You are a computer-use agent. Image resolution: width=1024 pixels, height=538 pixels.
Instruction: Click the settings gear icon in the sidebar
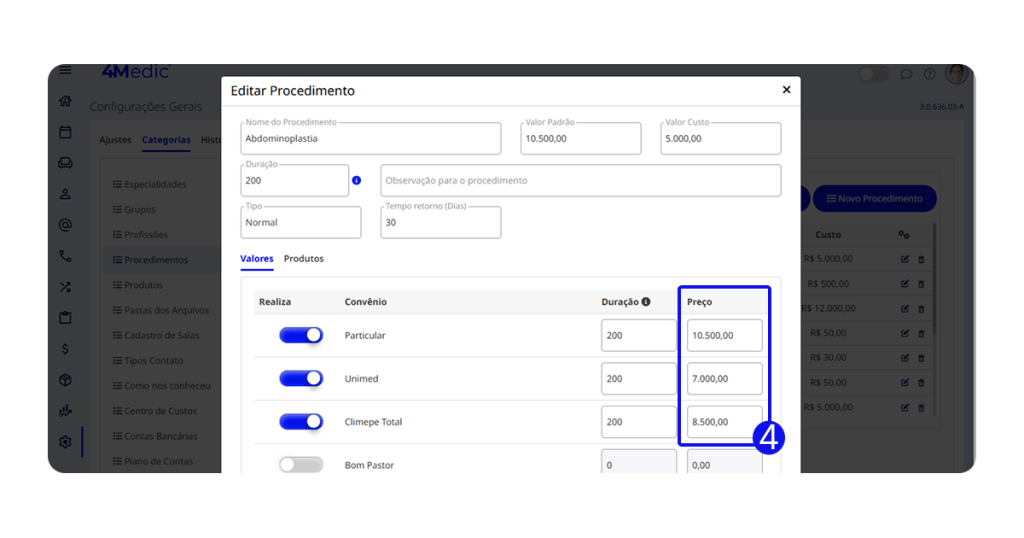pos(65,442)
